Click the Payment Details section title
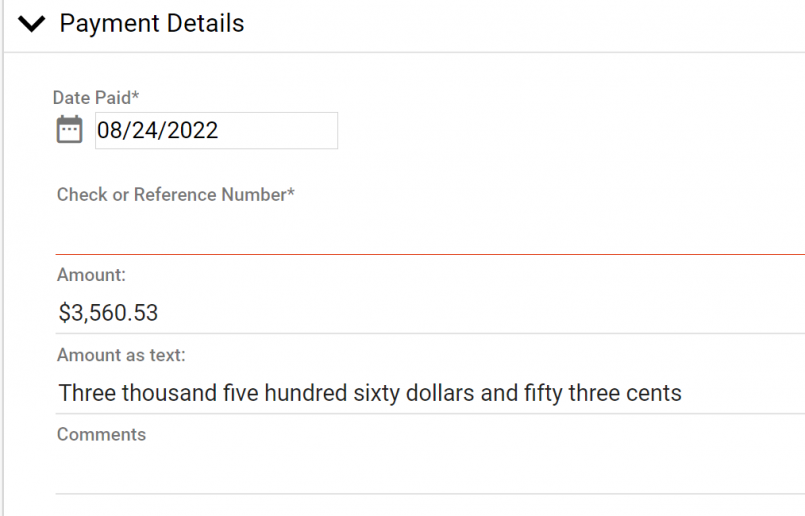Screen dimensions: 805x516 (152, 24)
